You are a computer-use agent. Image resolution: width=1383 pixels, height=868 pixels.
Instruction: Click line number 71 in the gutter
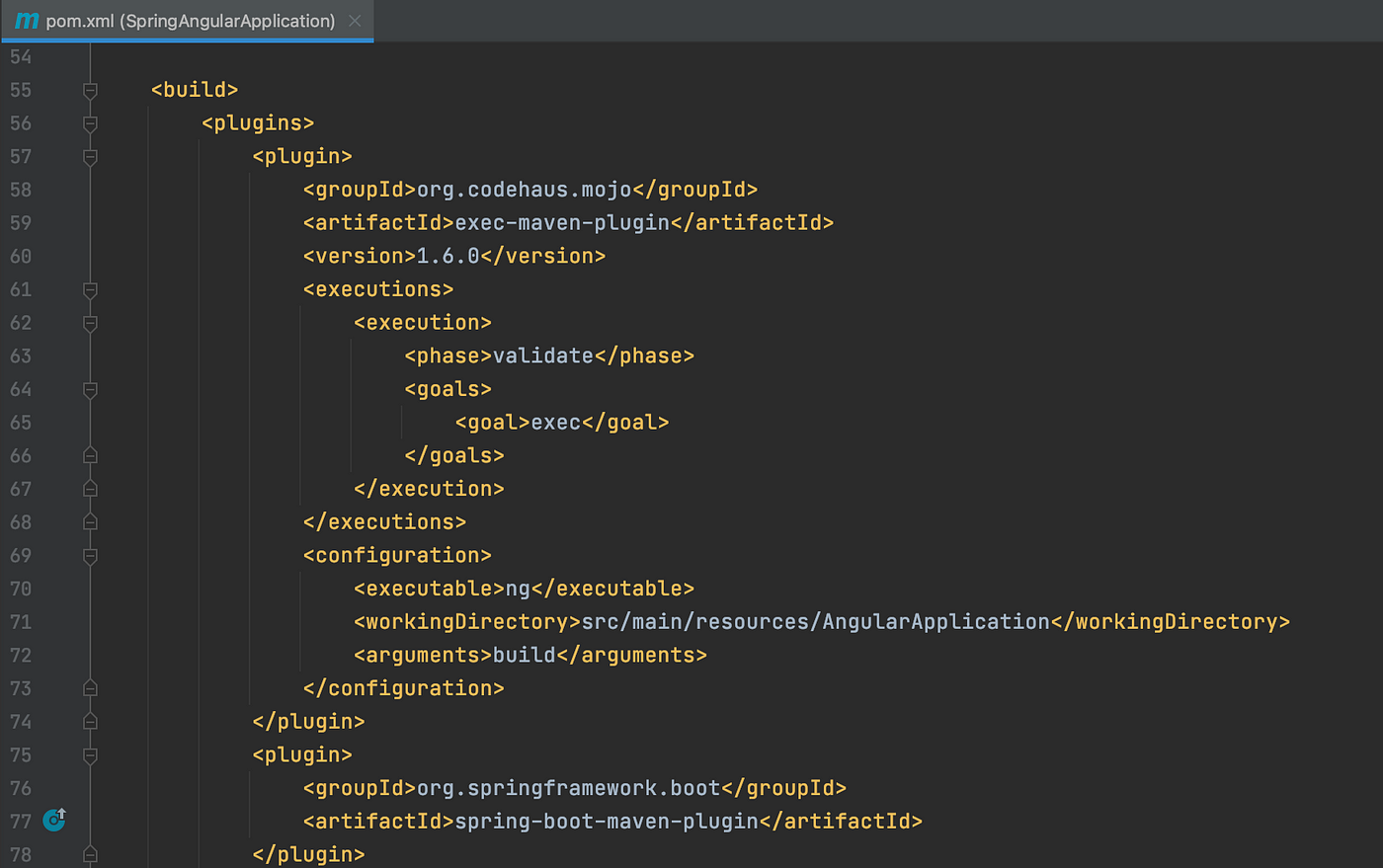[x=21, y=622]
